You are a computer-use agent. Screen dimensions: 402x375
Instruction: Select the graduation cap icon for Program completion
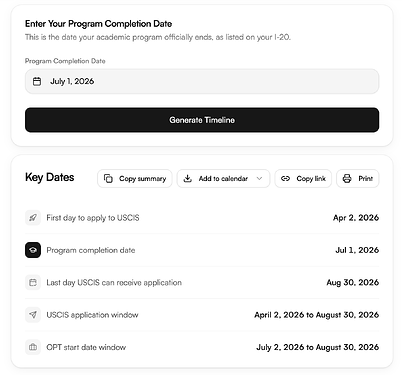coord(33,250)
